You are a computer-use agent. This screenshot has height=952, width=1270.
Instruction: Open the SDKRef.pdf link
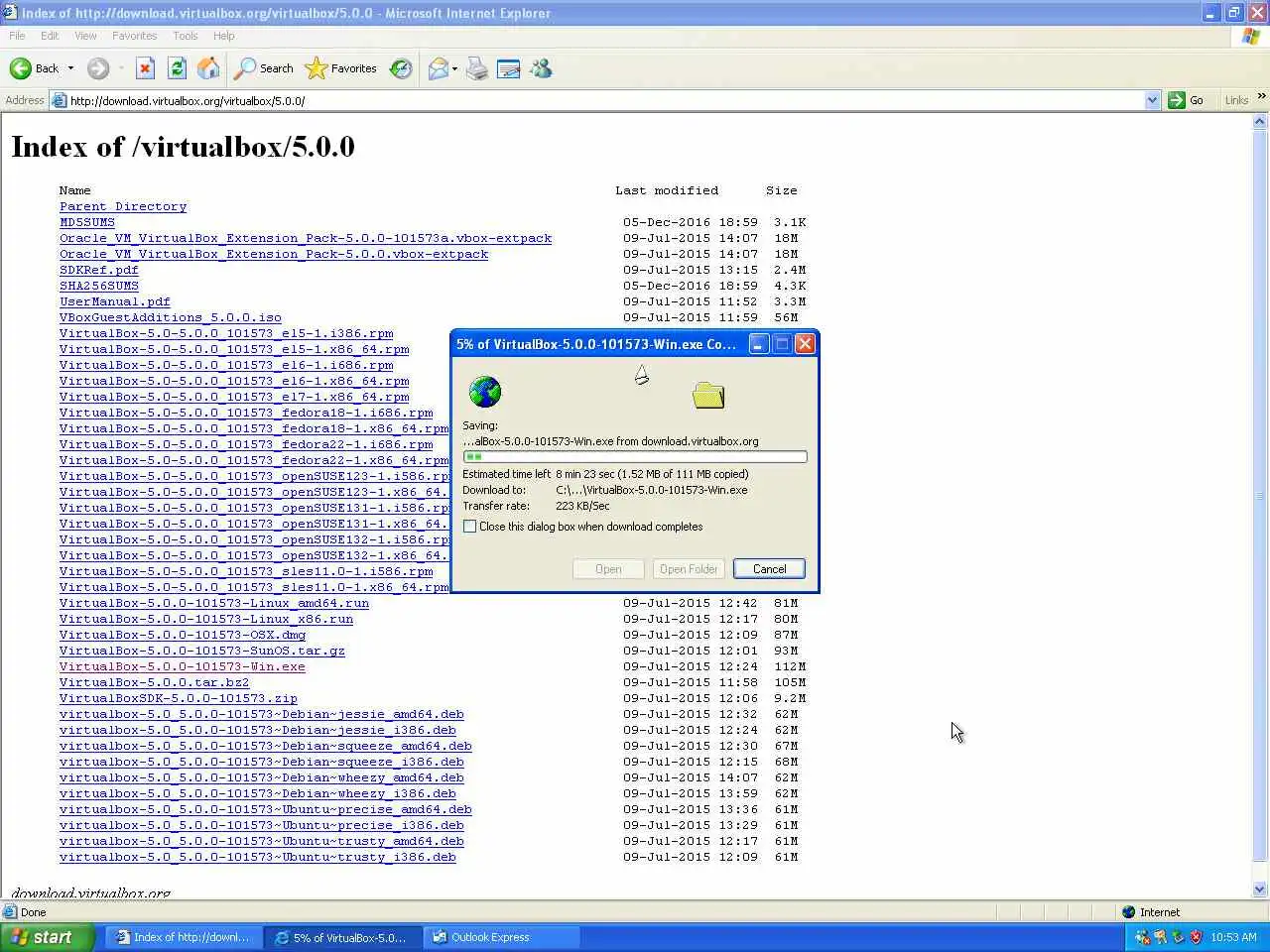(x=99, y=270)
